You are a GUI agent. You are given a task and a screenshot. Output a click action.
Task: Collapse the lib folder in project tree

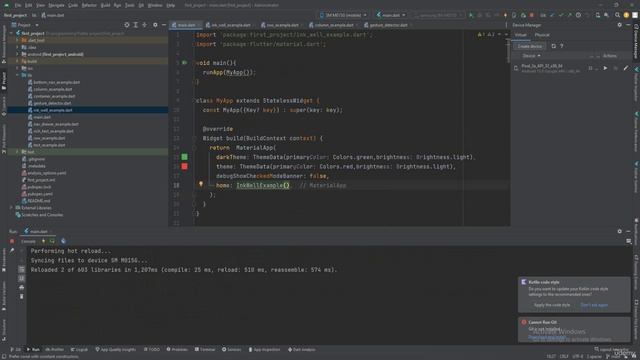click(17, 75)
